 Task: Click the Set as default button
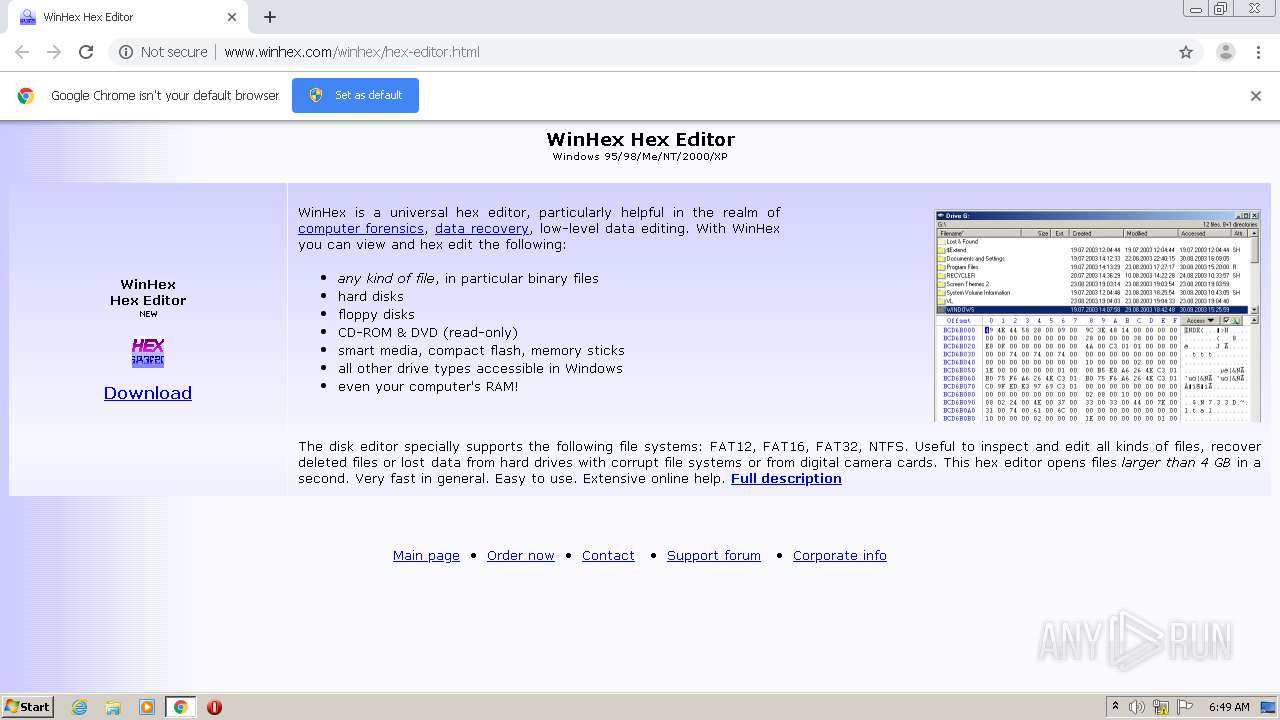tap(355, 95)
